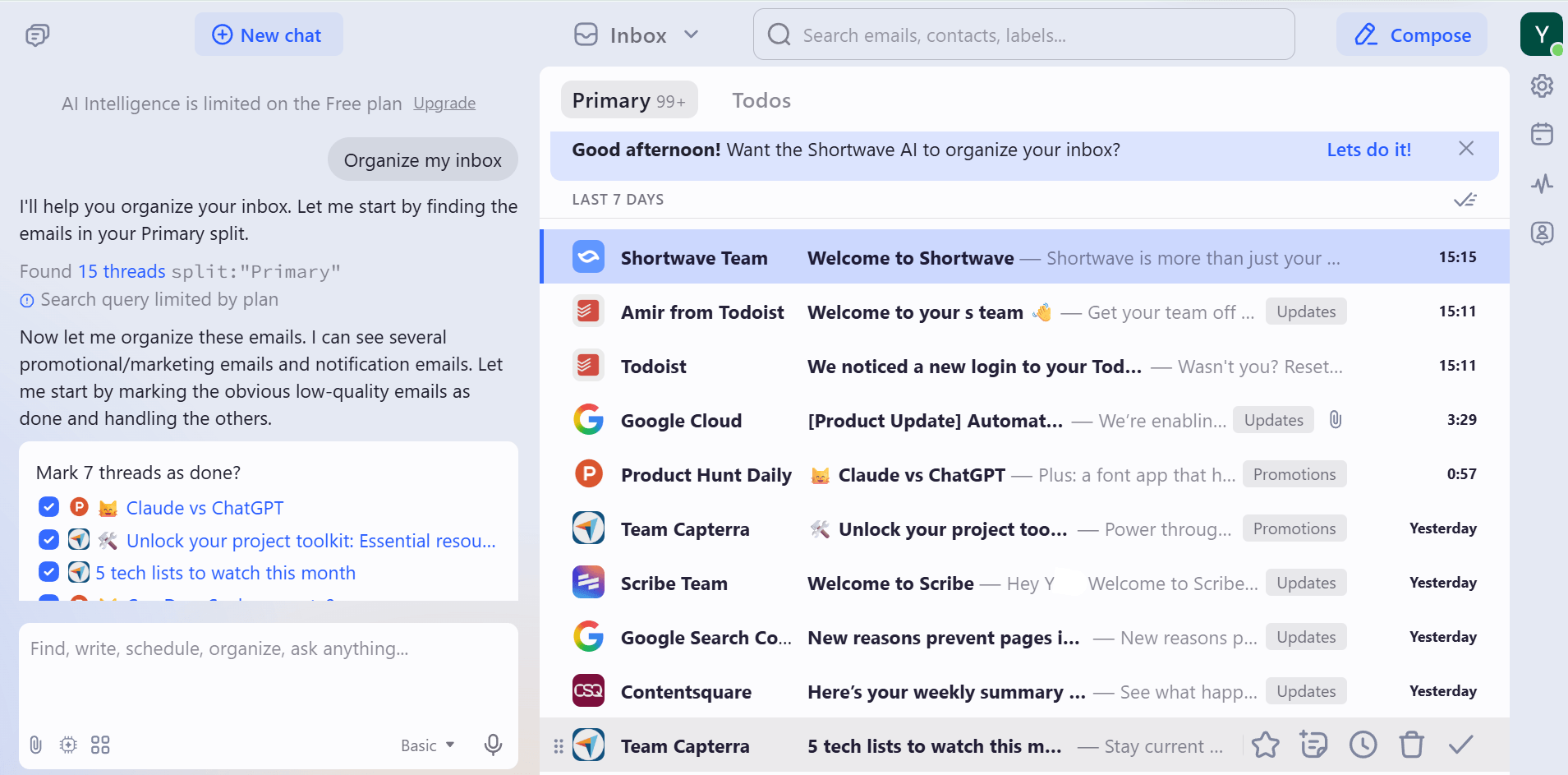The width and height of the screenshot is (1568, 775).
Task: Star the 5 tech lists email
Action: coord(1266,745)
